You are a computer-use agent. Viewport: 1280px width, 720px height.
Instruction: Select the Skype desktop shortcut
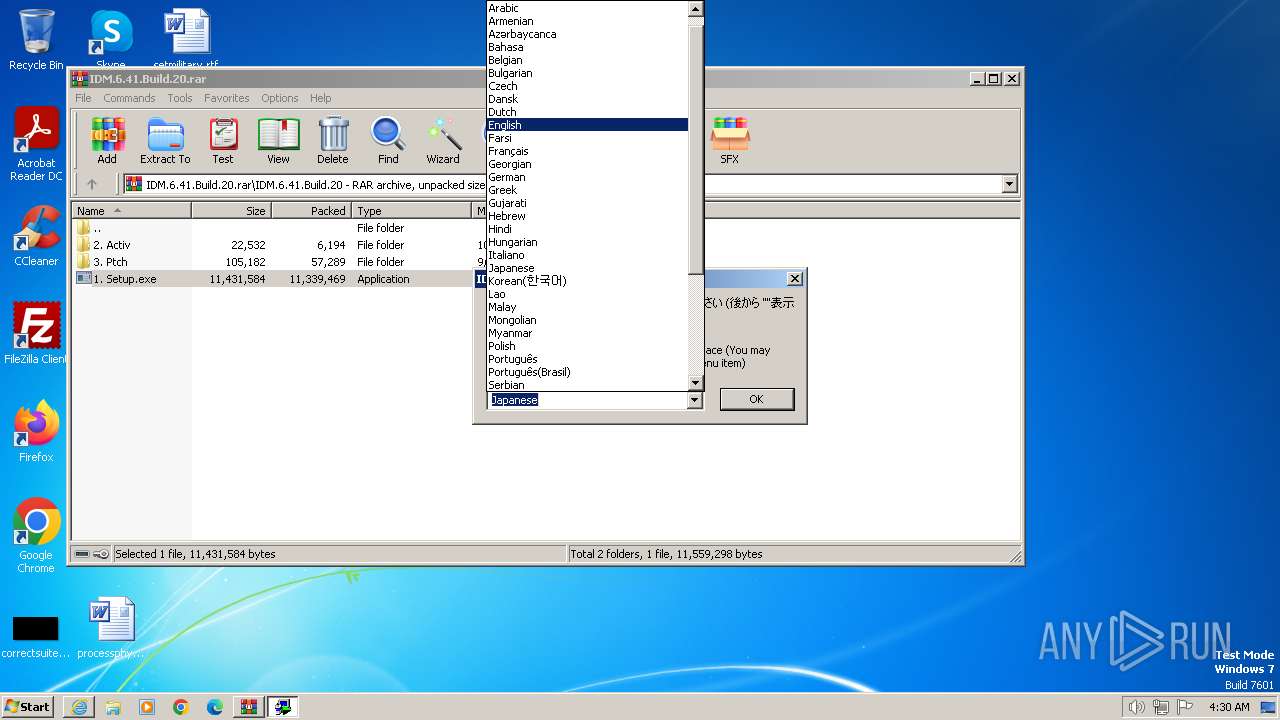[110, 40]
